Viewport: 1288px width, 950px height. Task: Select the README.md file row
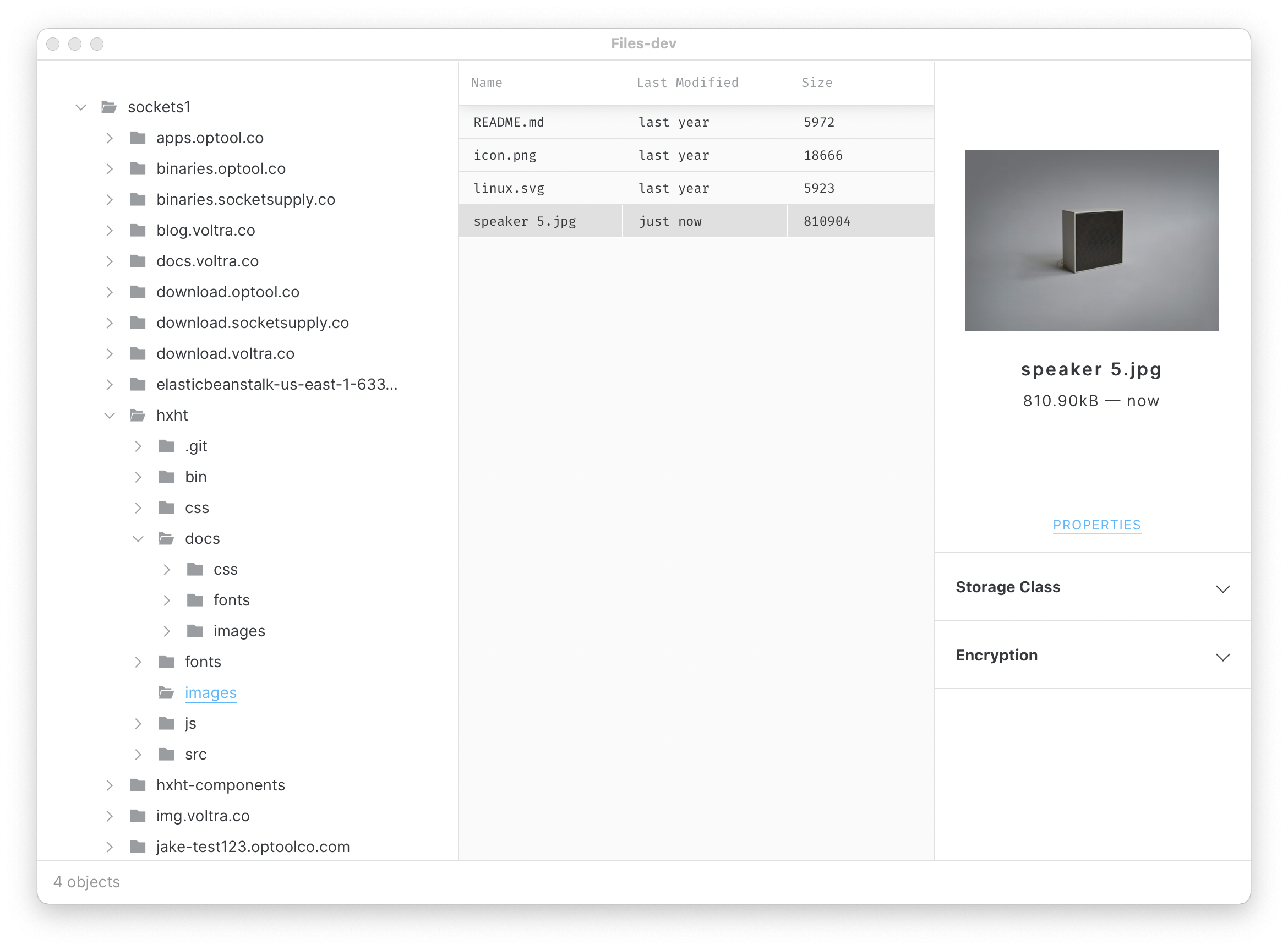tap(696, 122)
